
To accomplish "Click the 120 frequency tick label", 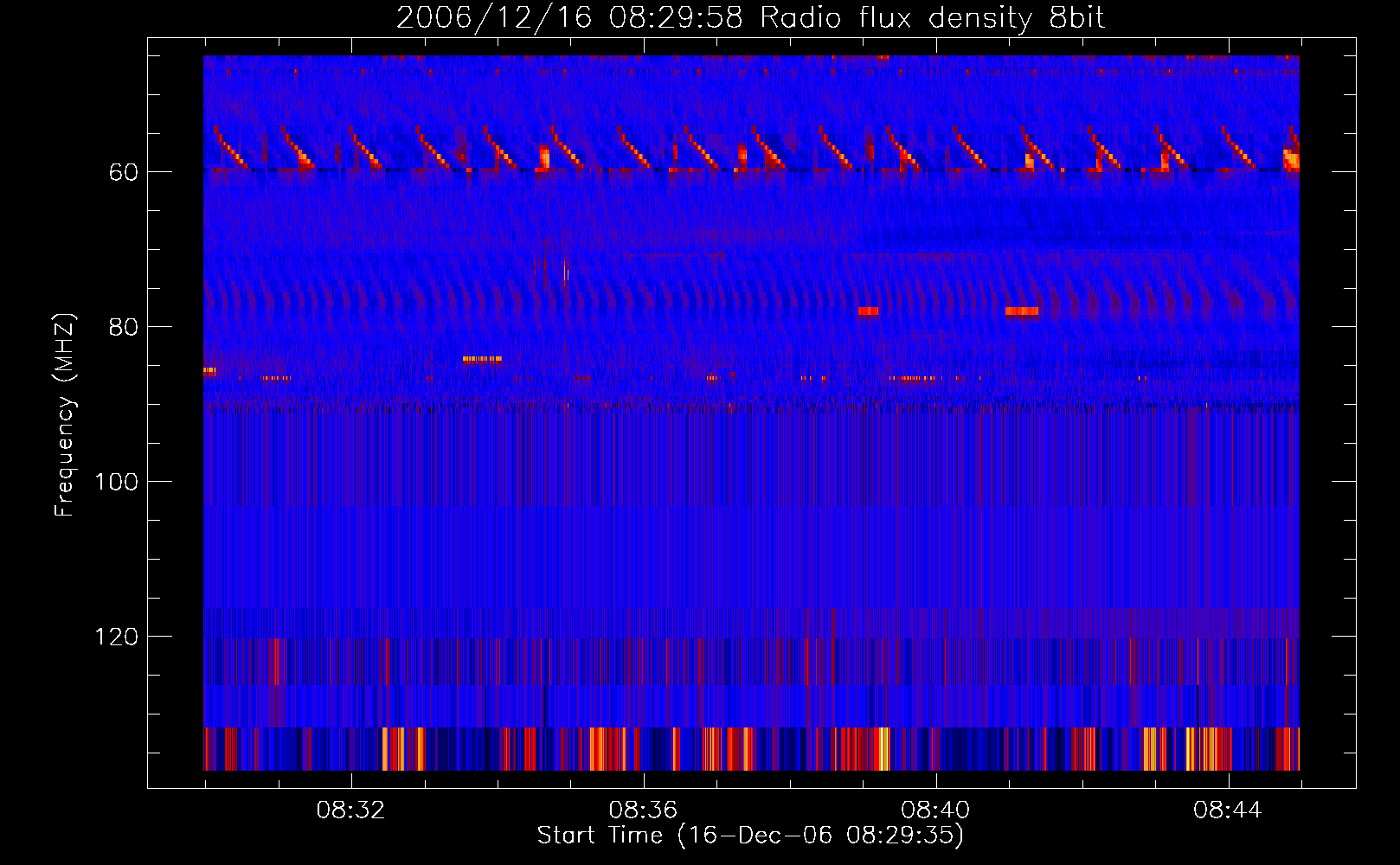I will 117,638.
